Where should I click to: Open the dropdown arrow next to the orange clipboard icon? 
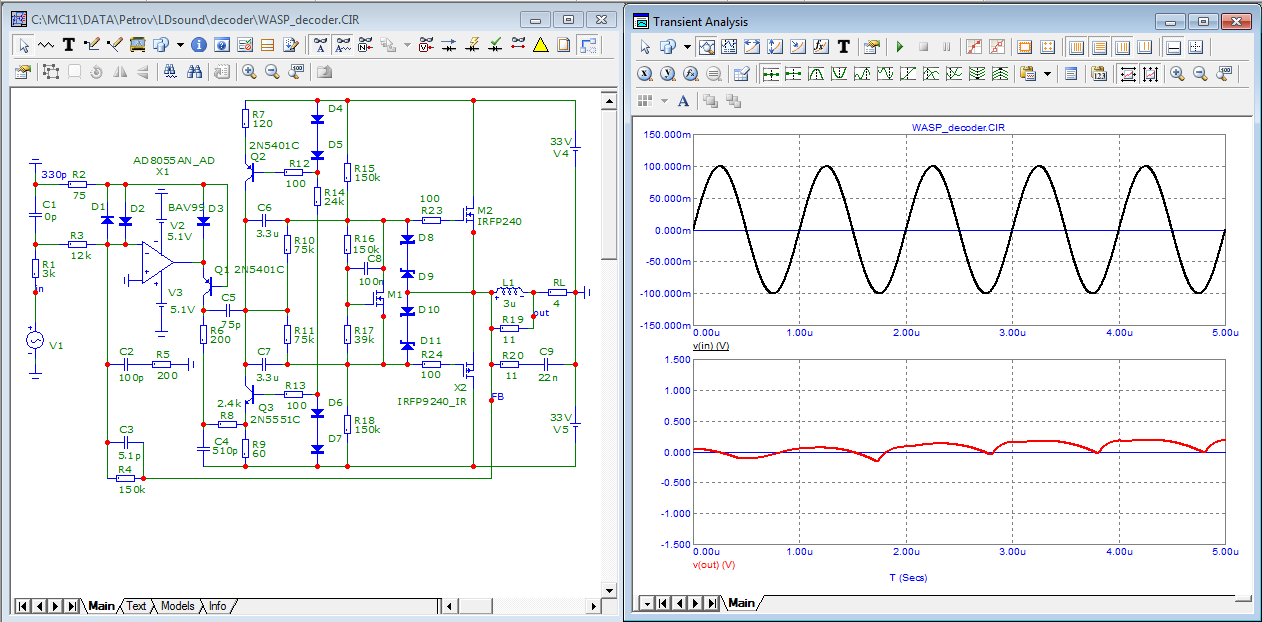[x=1047, y=73]
